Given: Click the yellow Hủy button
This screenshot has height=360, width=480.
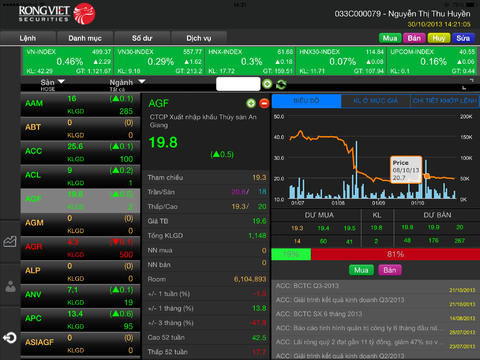Looking at the screenshot, I should pos(439,38).
